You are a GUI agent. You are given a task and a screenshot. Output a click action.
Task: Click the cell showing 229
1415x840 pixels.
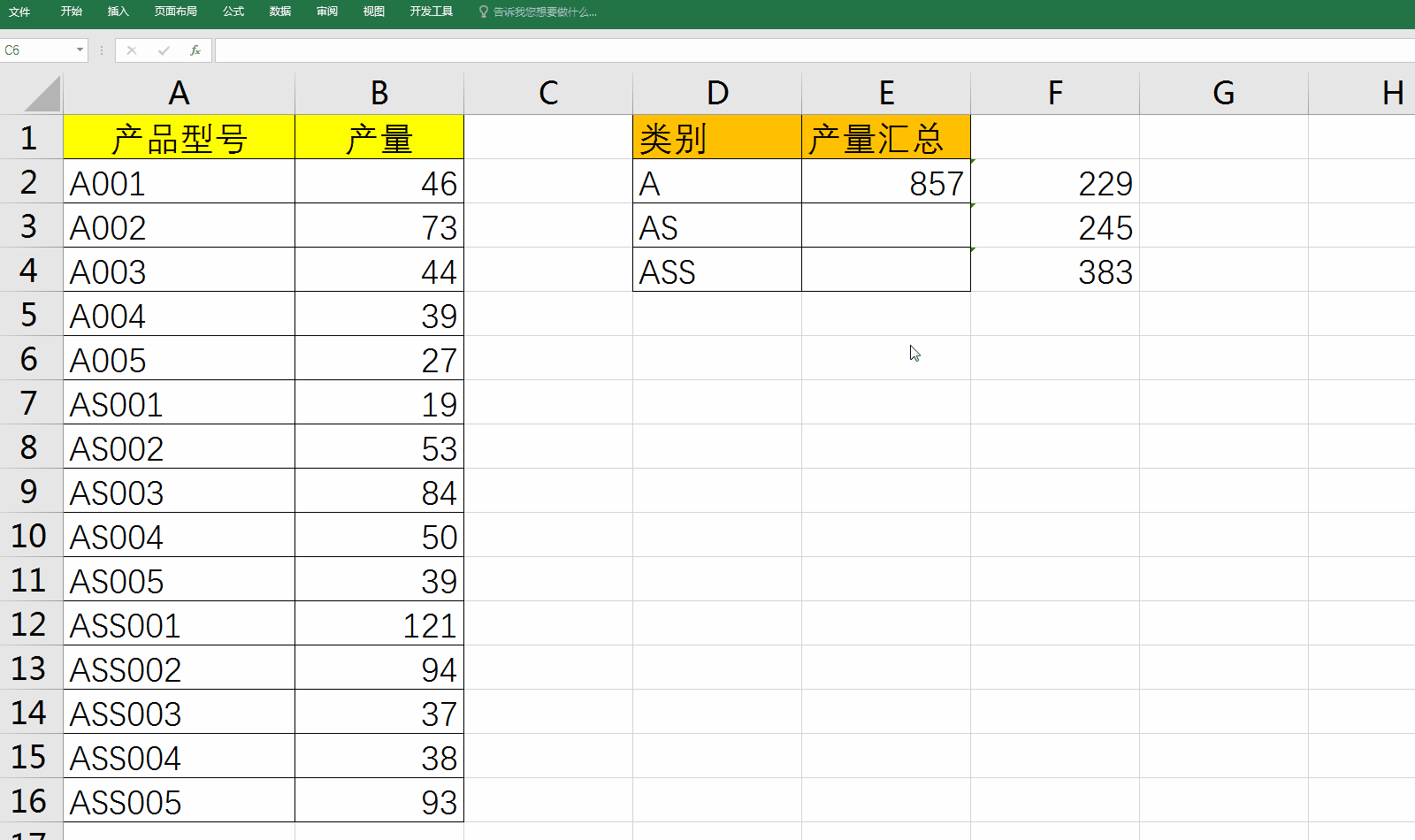tap(1055, 181)
